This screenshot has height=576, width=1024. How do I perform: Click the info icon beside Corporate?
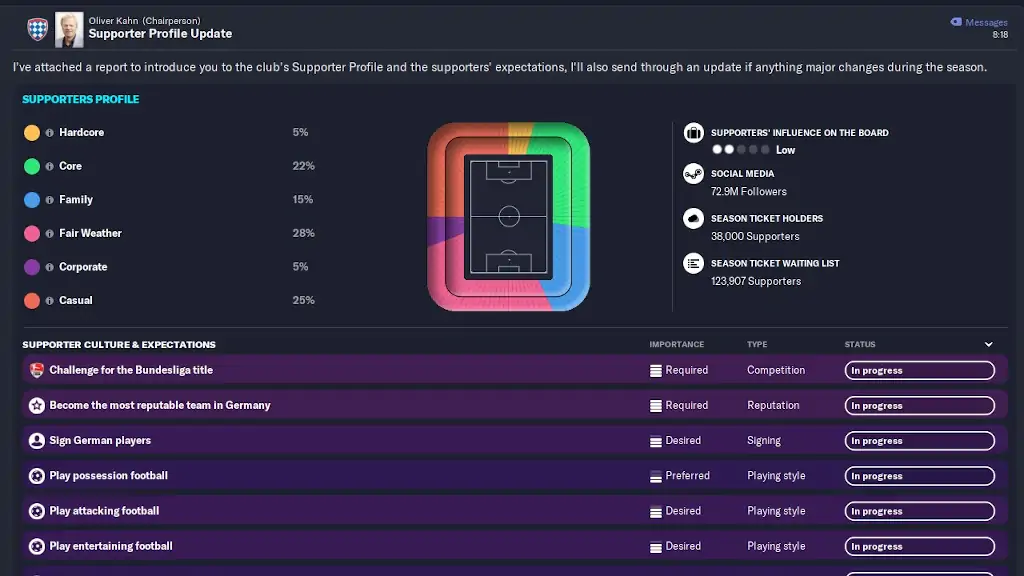49,267
